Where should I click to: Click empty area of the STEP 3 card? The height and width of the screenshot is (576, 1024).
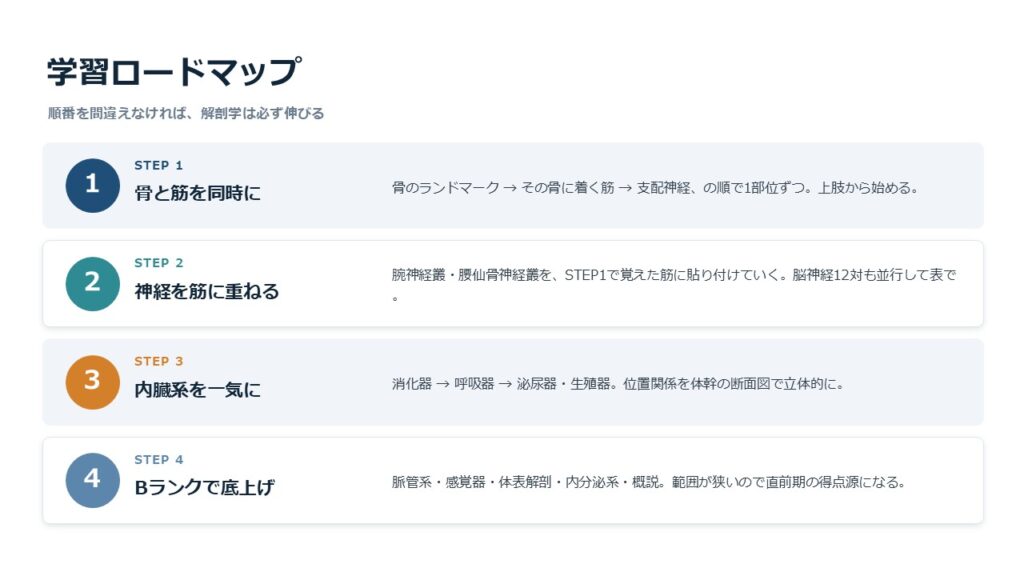(914, 408)
